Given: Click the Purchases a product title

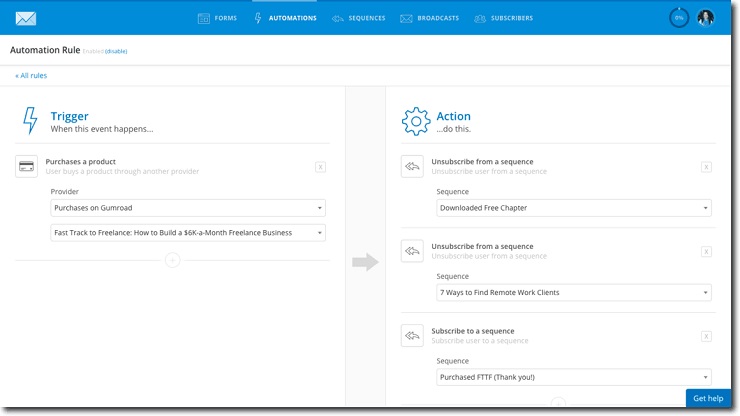Looking at the screenshot, I should pyautogui.click(x=81, y=161).
